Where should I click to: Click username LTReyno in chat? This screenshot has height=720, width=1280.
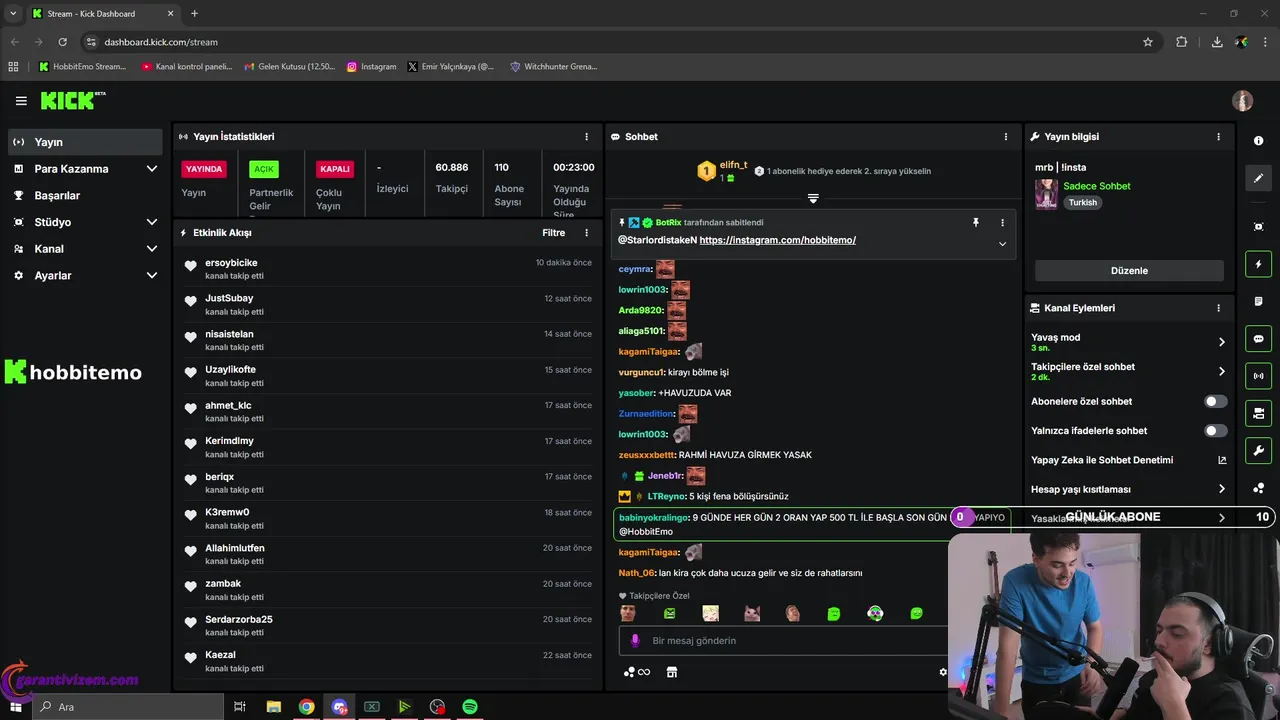pyautogui.click(x=666, y=496)
